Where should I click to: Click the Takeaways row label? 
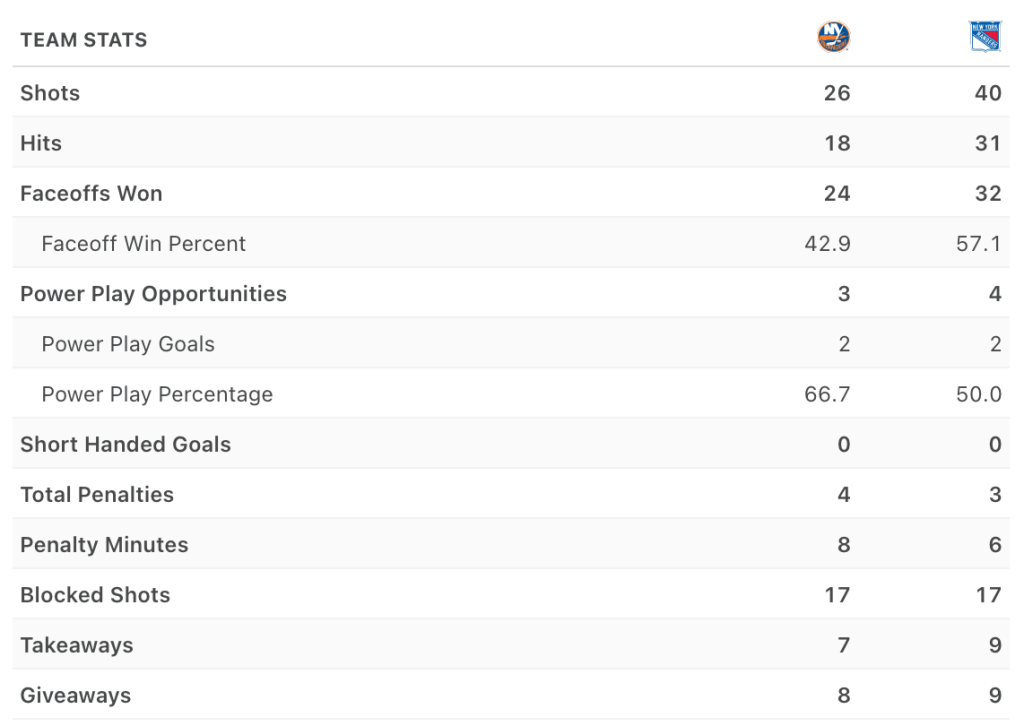[x=76, y=645]
